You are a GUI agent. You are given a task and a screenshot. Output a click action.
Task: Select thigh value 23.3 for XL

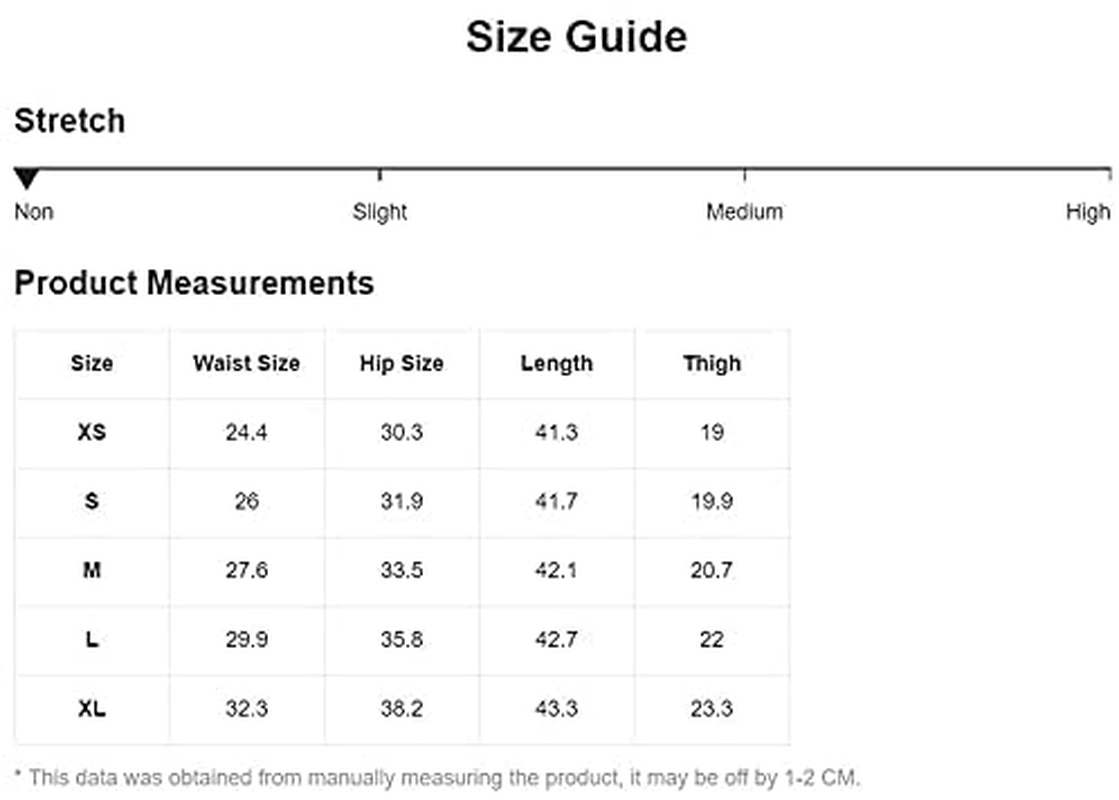[711, 709]
